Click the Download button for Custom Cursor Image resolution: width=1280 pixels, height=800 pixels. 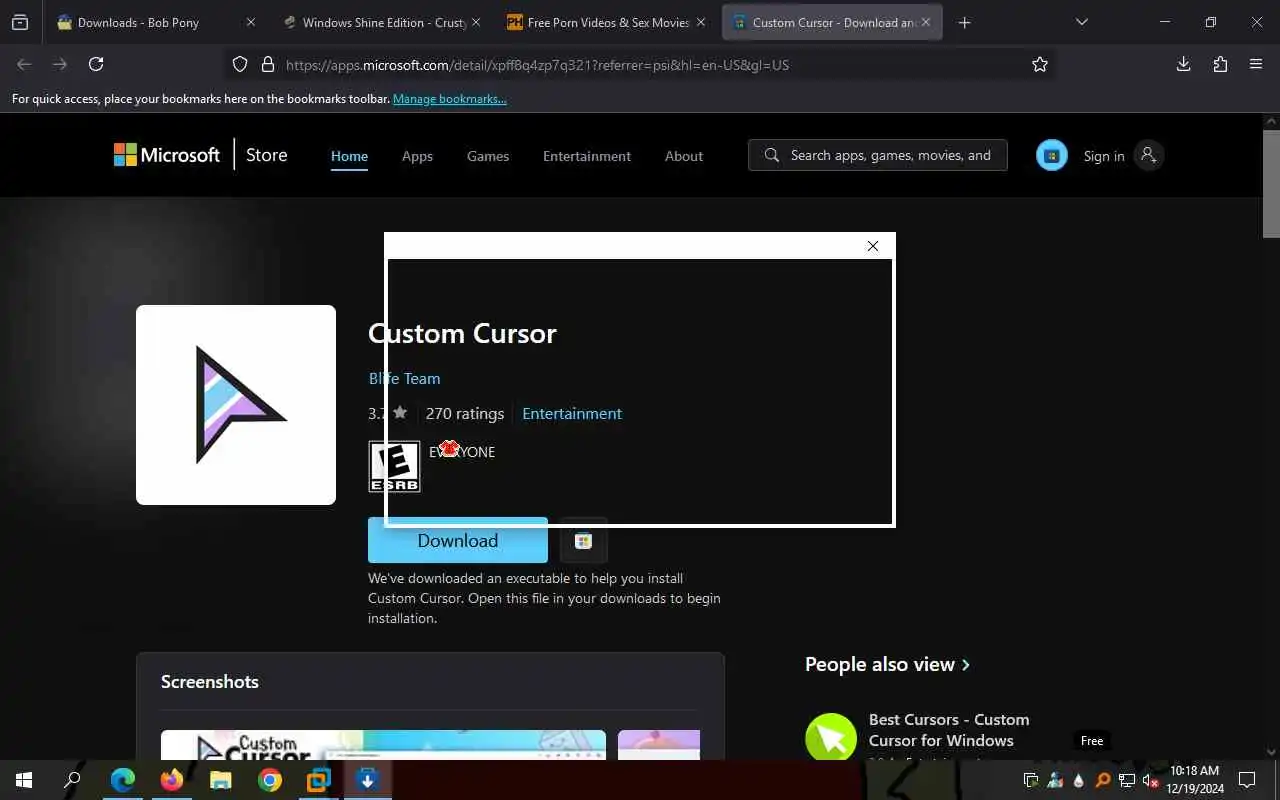457,540
